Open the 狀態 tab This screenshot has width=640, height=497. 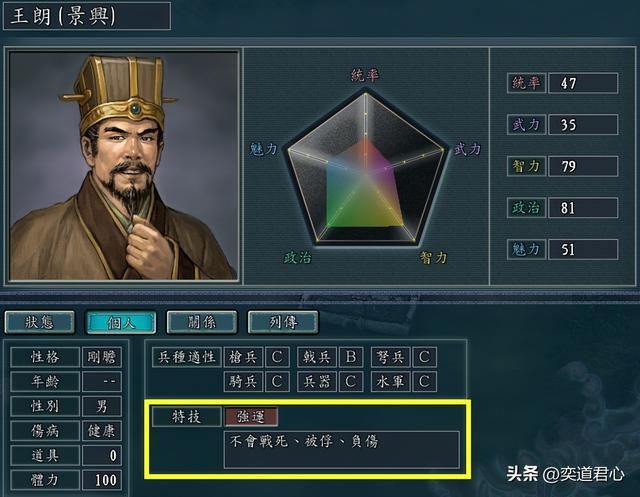tap(40, 322)
